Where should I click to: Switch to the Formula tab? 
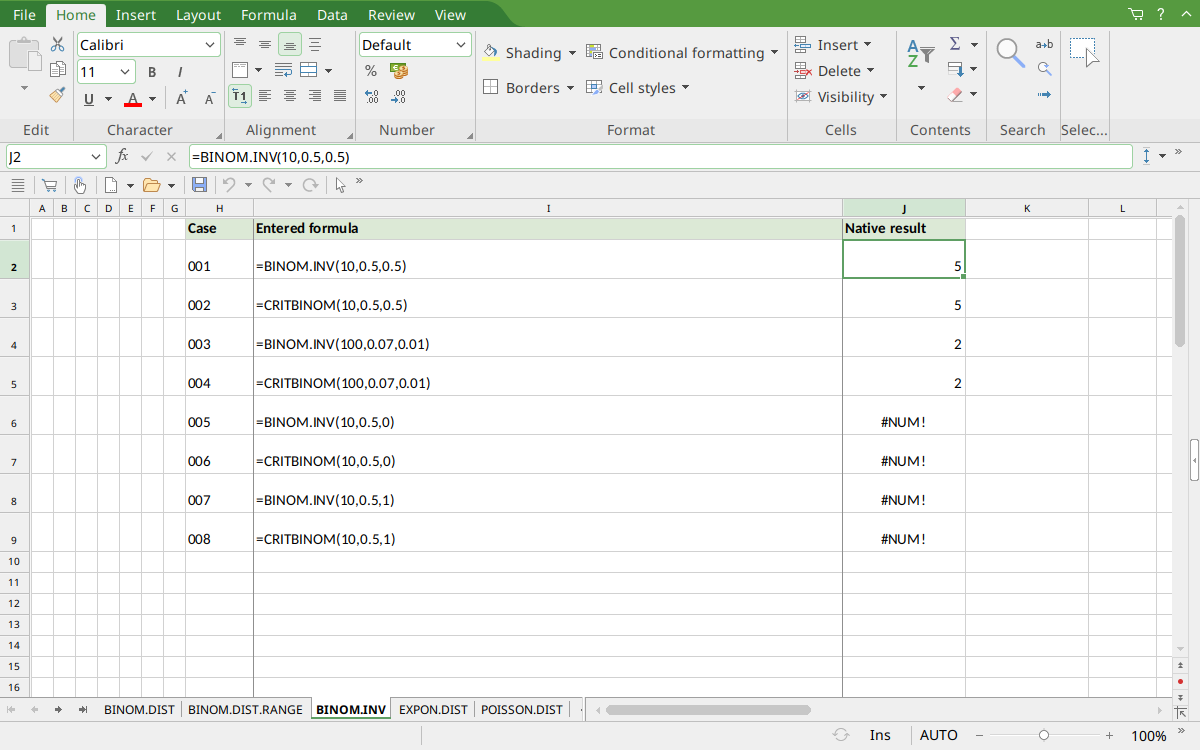(269, 15)
